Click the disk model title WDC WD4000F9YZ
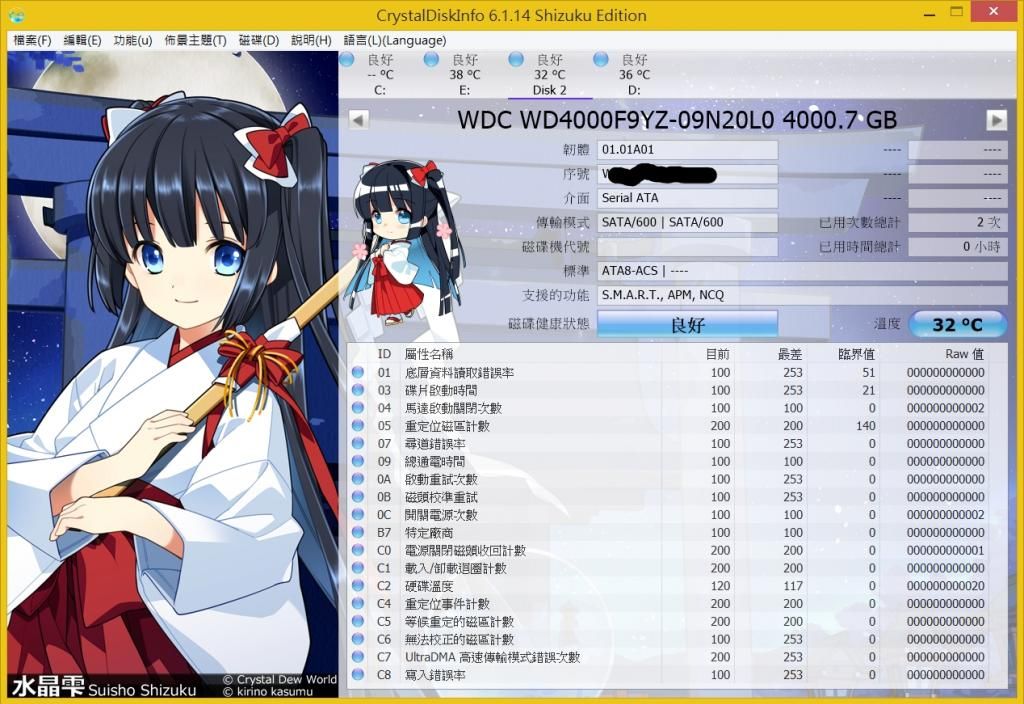The height and width of the screenshot is (704, 1024). tap(677, 120)
